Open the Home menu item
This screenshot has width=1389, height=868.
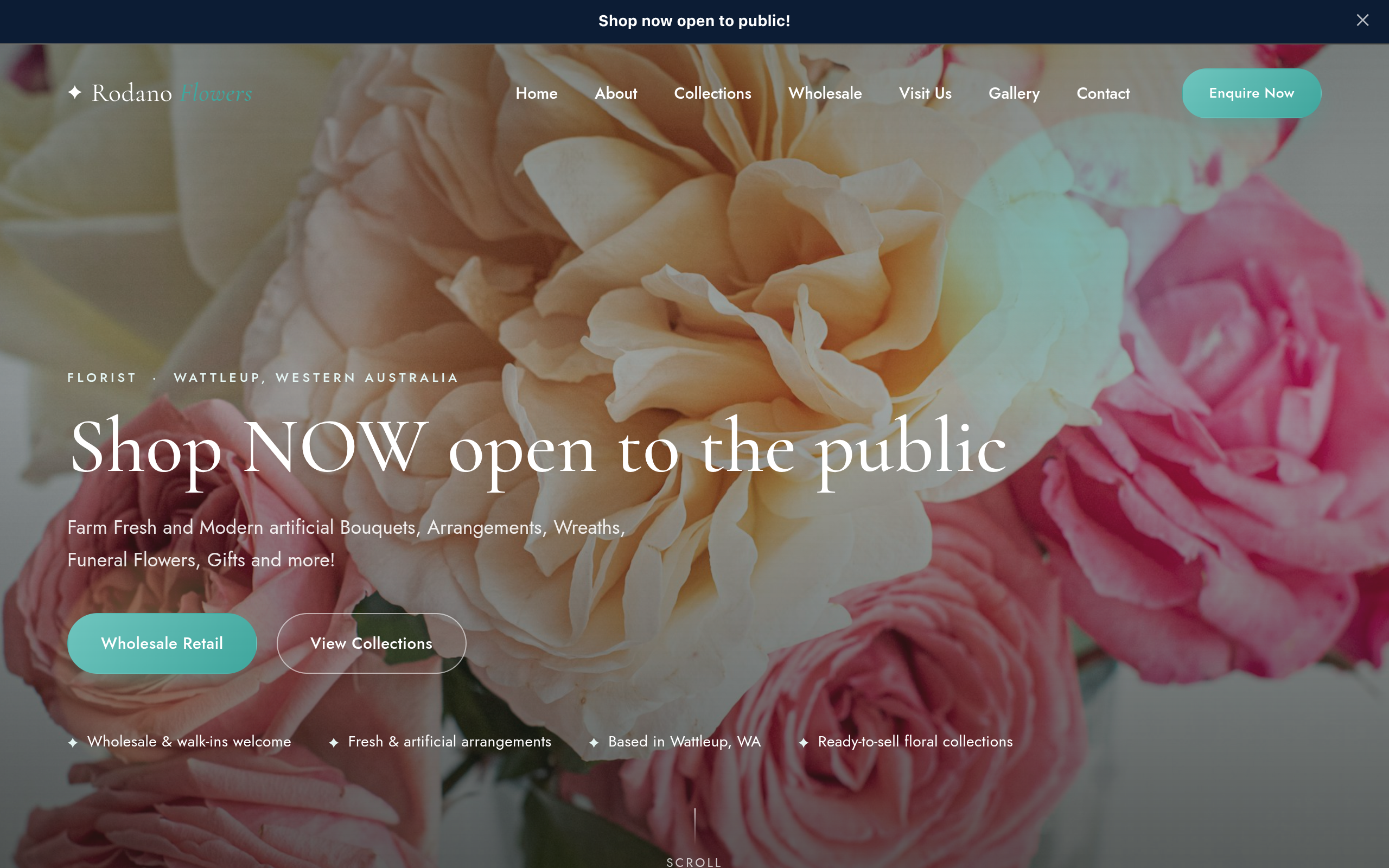536,93
